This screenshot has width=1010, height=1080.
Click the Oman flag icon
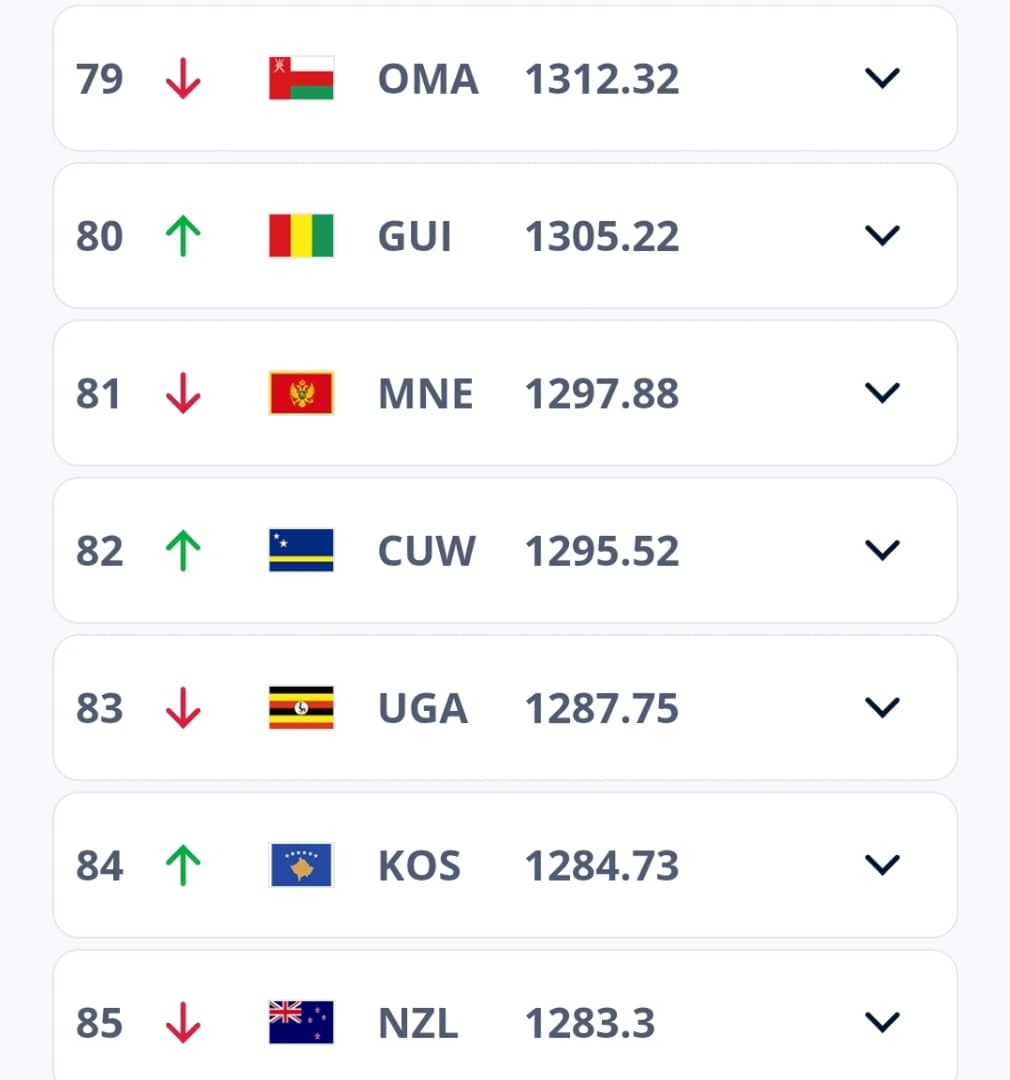pos(301,79)
